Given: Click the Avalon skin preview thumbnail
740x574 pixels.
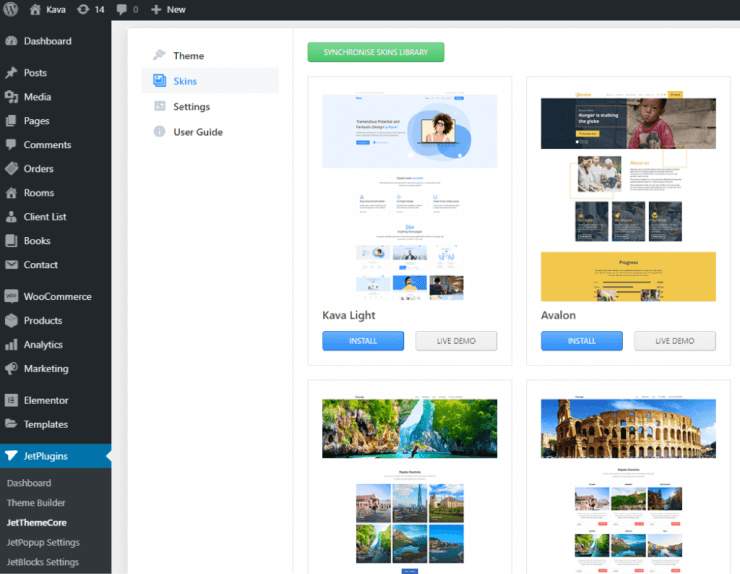Looking at the screenshot, I should pyautogui.click(x=628, y=195).
